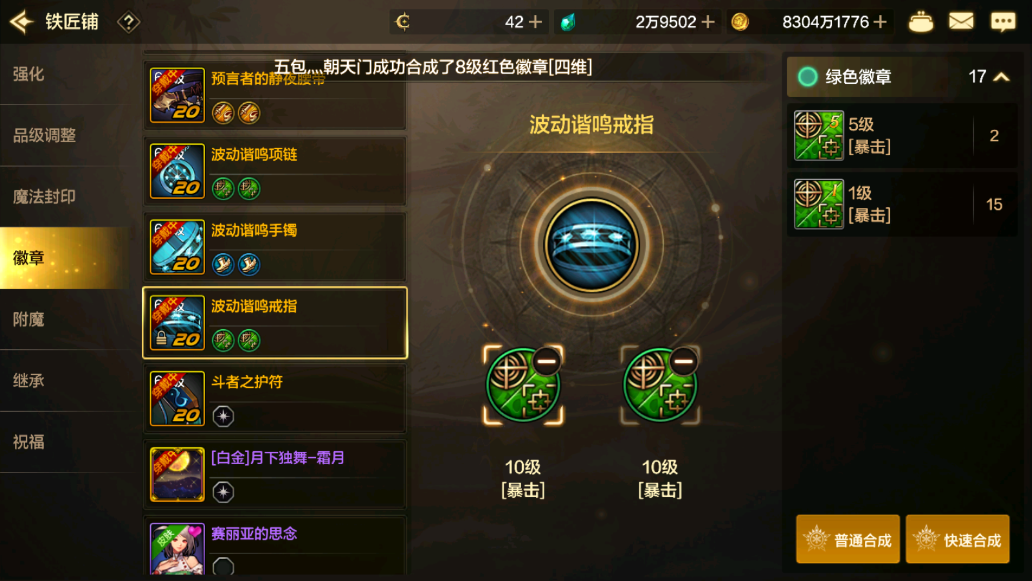Screen dimensions: 1032x581
Task: Click the central 波动谐鸣戒指 ring icon
Action: 591,245
